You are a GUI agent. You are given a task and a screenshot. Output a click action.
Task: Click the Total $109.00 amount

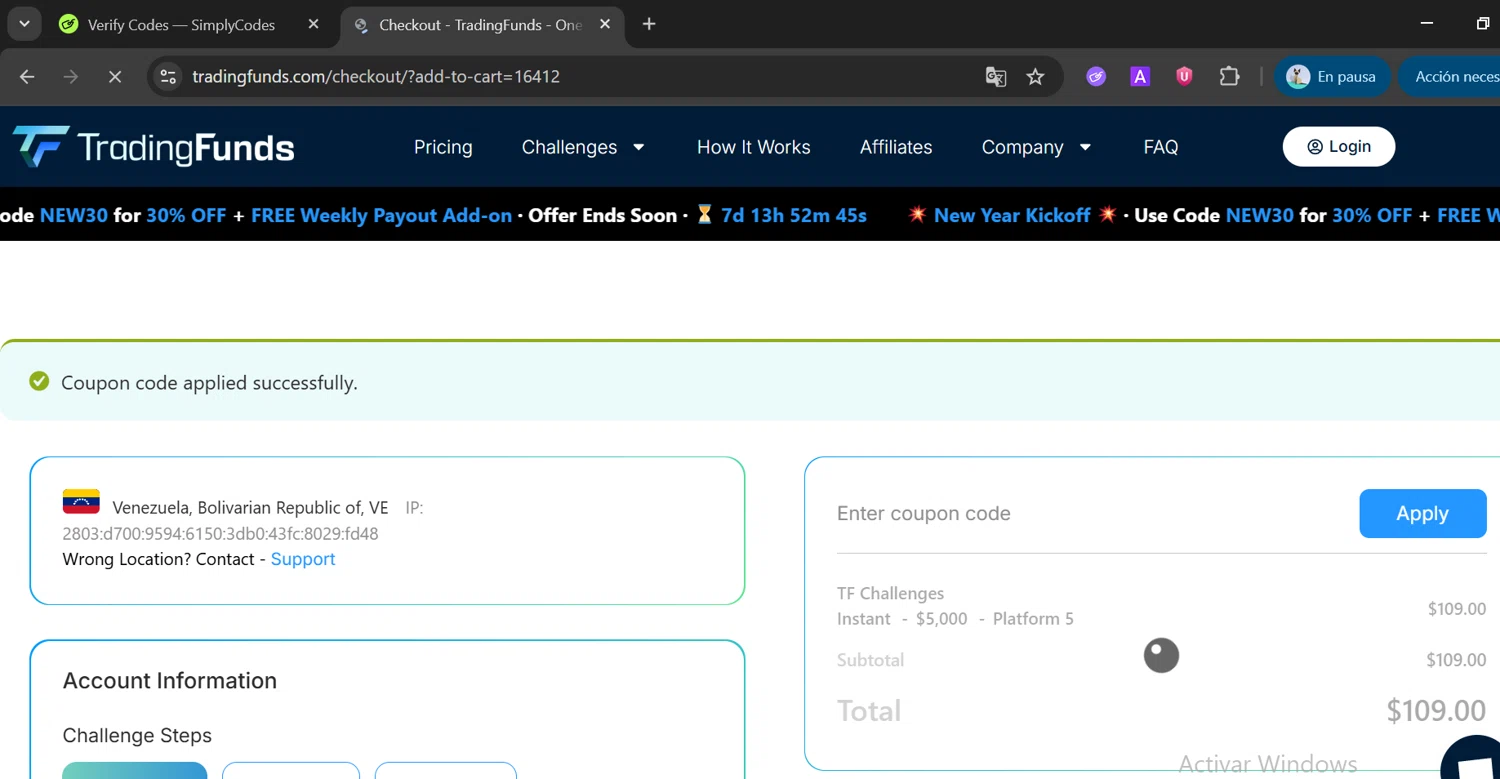(1436, 711)
